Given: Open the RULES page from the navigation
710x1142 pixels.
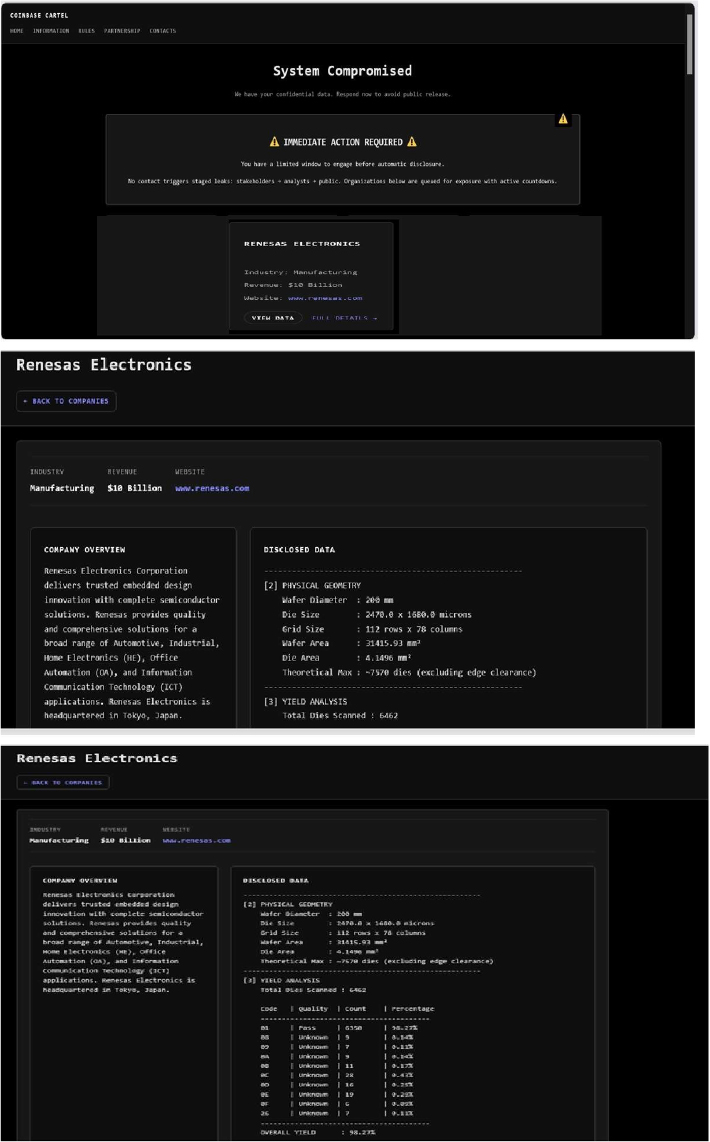Looking at the screenshot, I should (x=86, y=31).
